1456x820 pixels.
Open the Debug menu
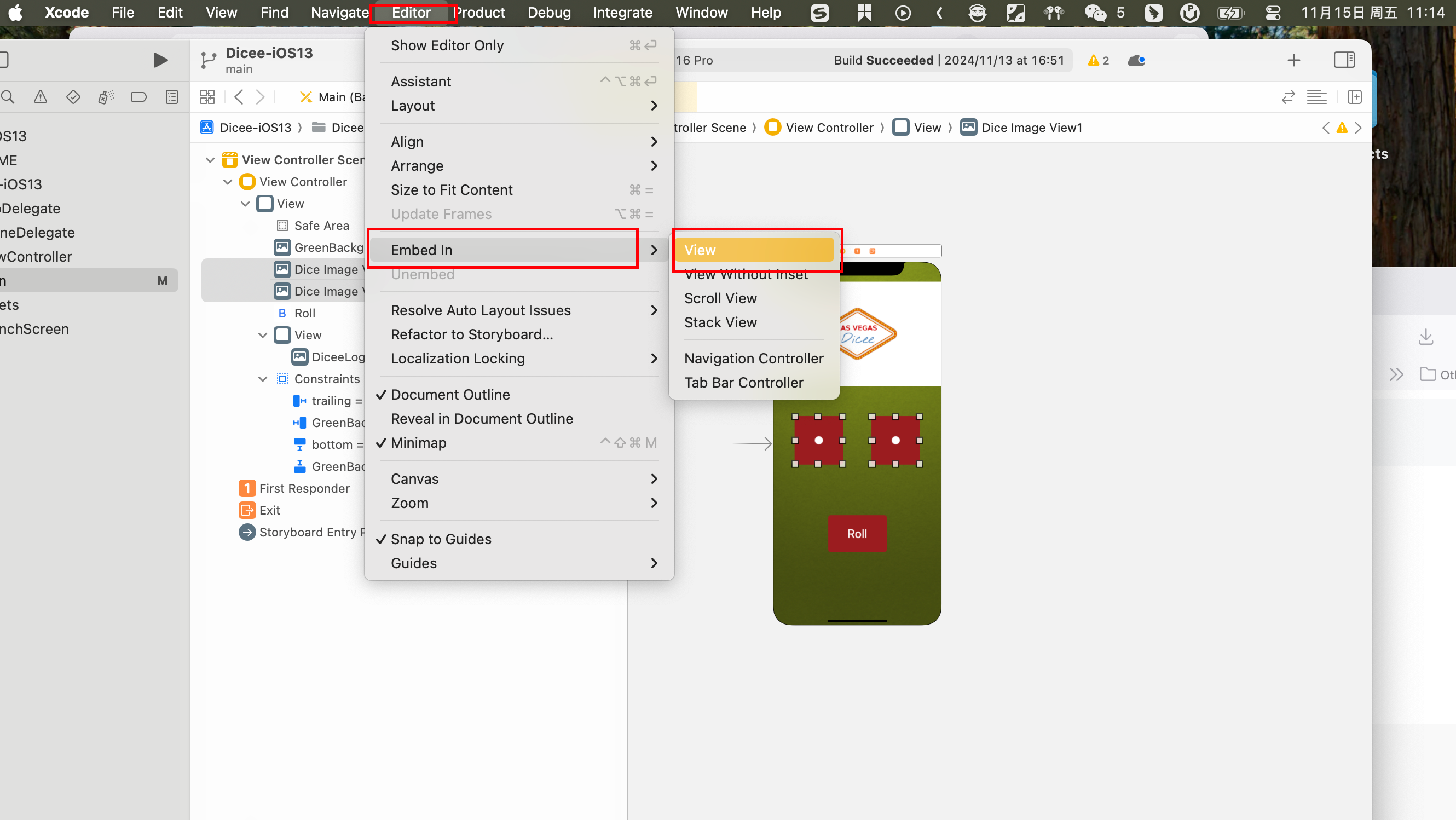549,13
